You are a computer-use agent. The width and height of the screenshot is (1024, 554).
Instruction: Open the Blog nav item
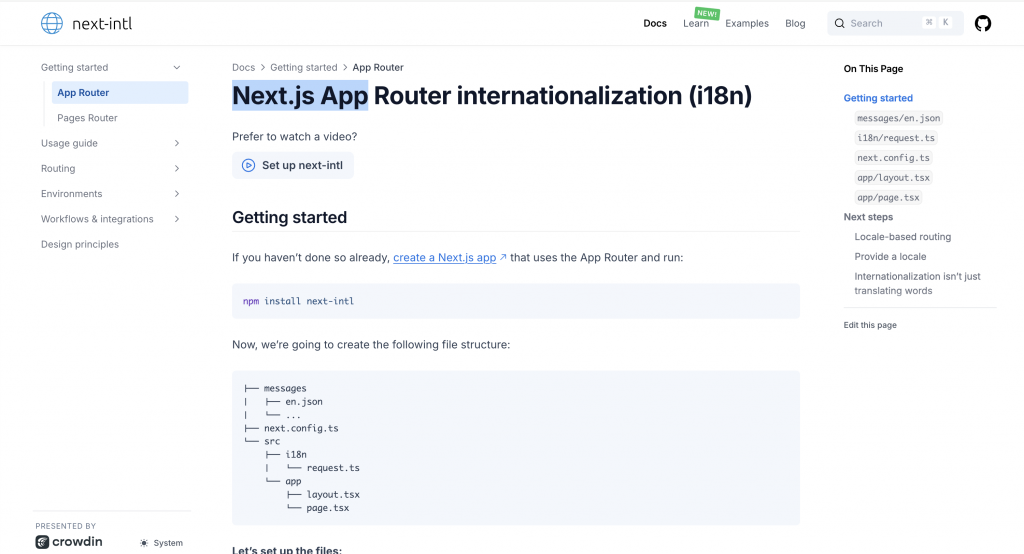pyautogui.click(x=795, y=24)
